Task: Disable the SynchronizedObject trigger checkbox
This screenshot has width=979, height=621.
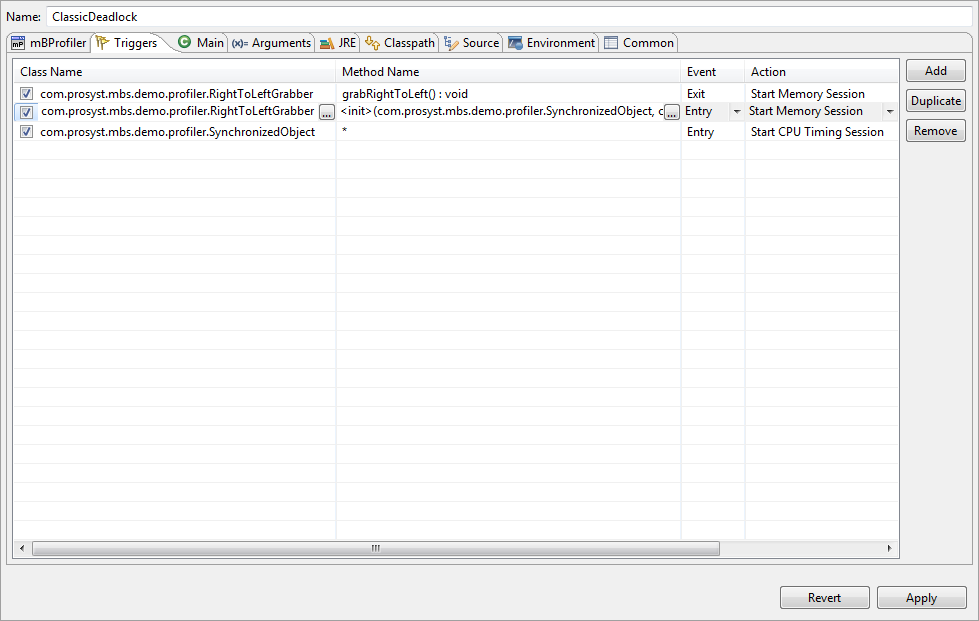Action: point(26,132)
